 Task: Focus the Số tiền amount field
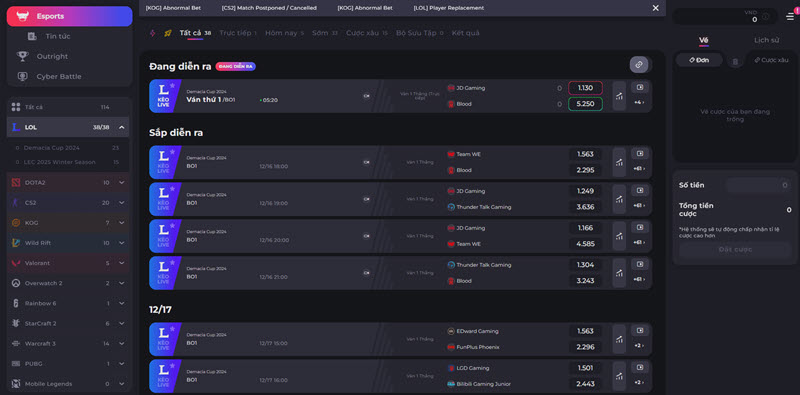coord(758,185)
